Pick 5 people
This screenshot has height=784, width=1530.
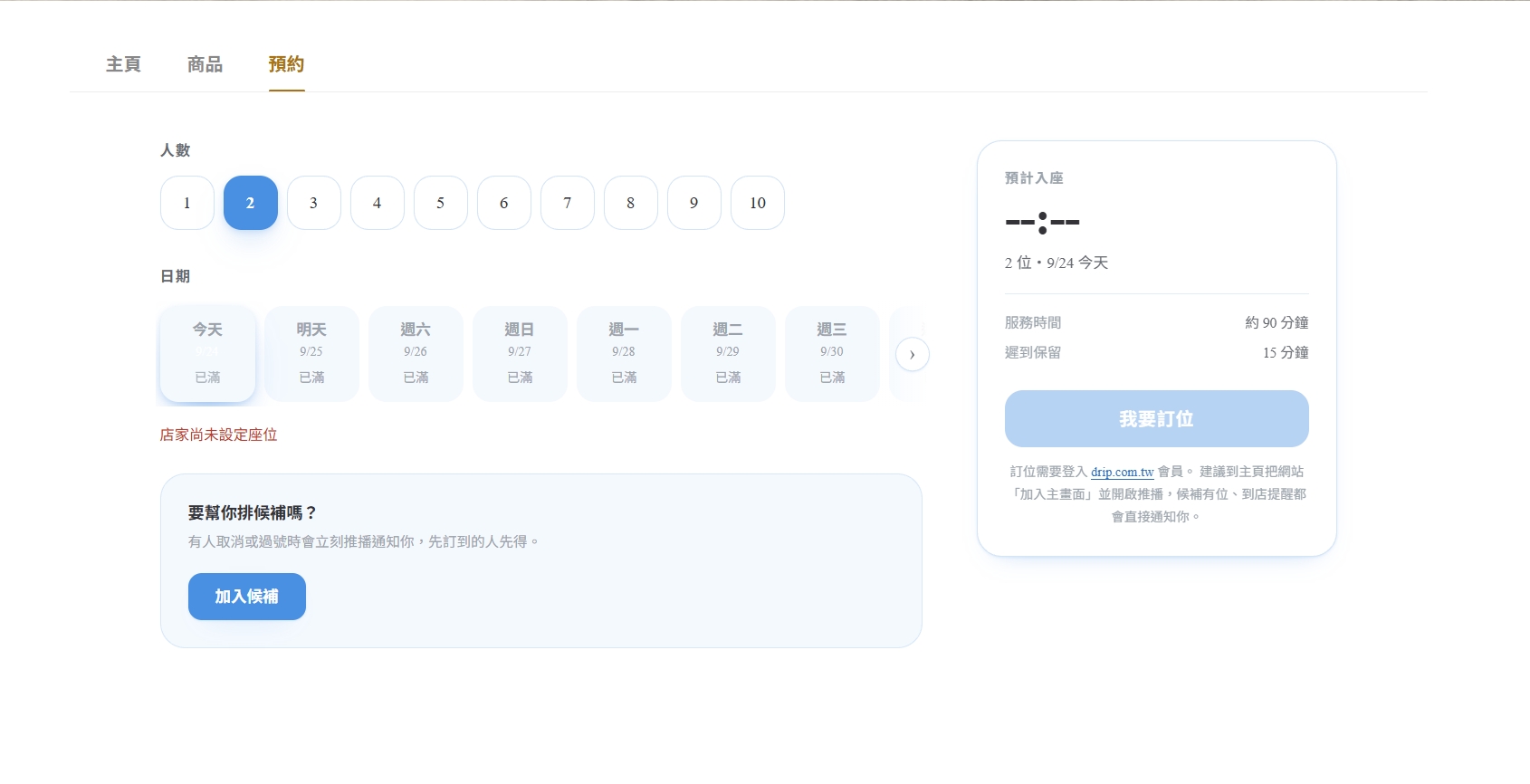441,203
